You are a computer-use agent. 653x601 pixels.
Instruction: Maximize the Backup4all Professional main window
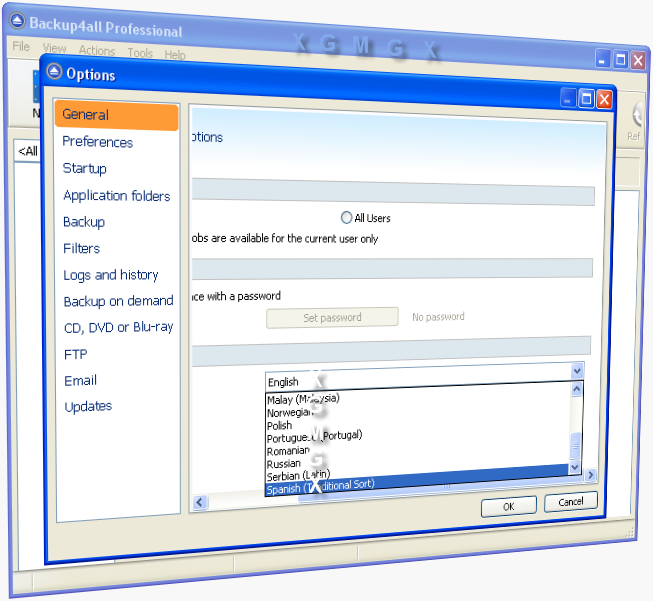coord(620,60)
